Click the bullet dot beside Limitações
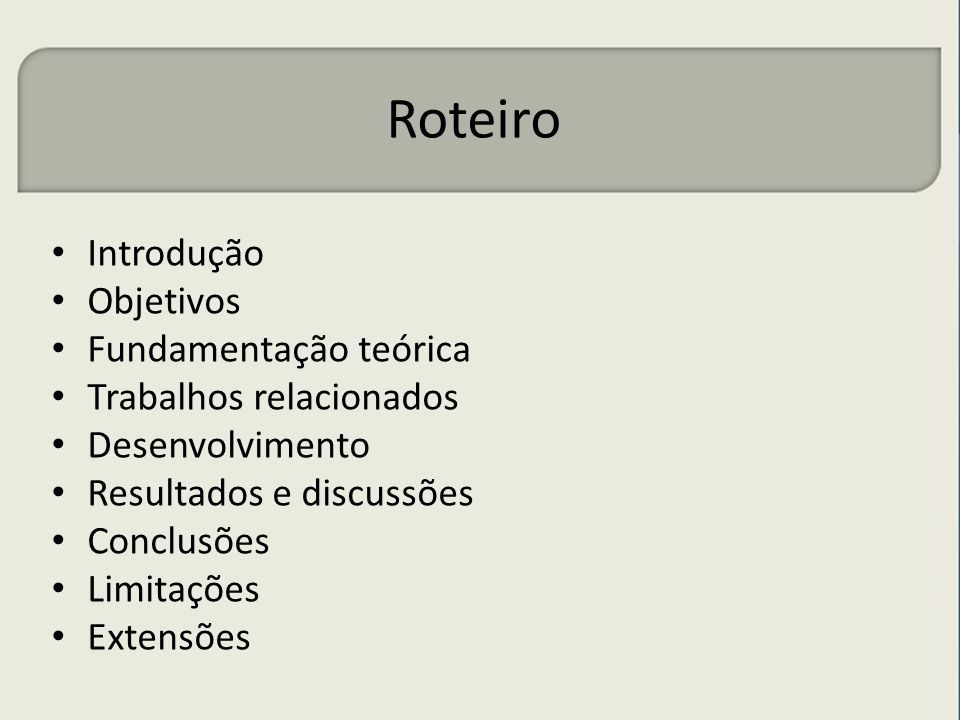The height and width of the screenshot is (720, 960). 58,588
